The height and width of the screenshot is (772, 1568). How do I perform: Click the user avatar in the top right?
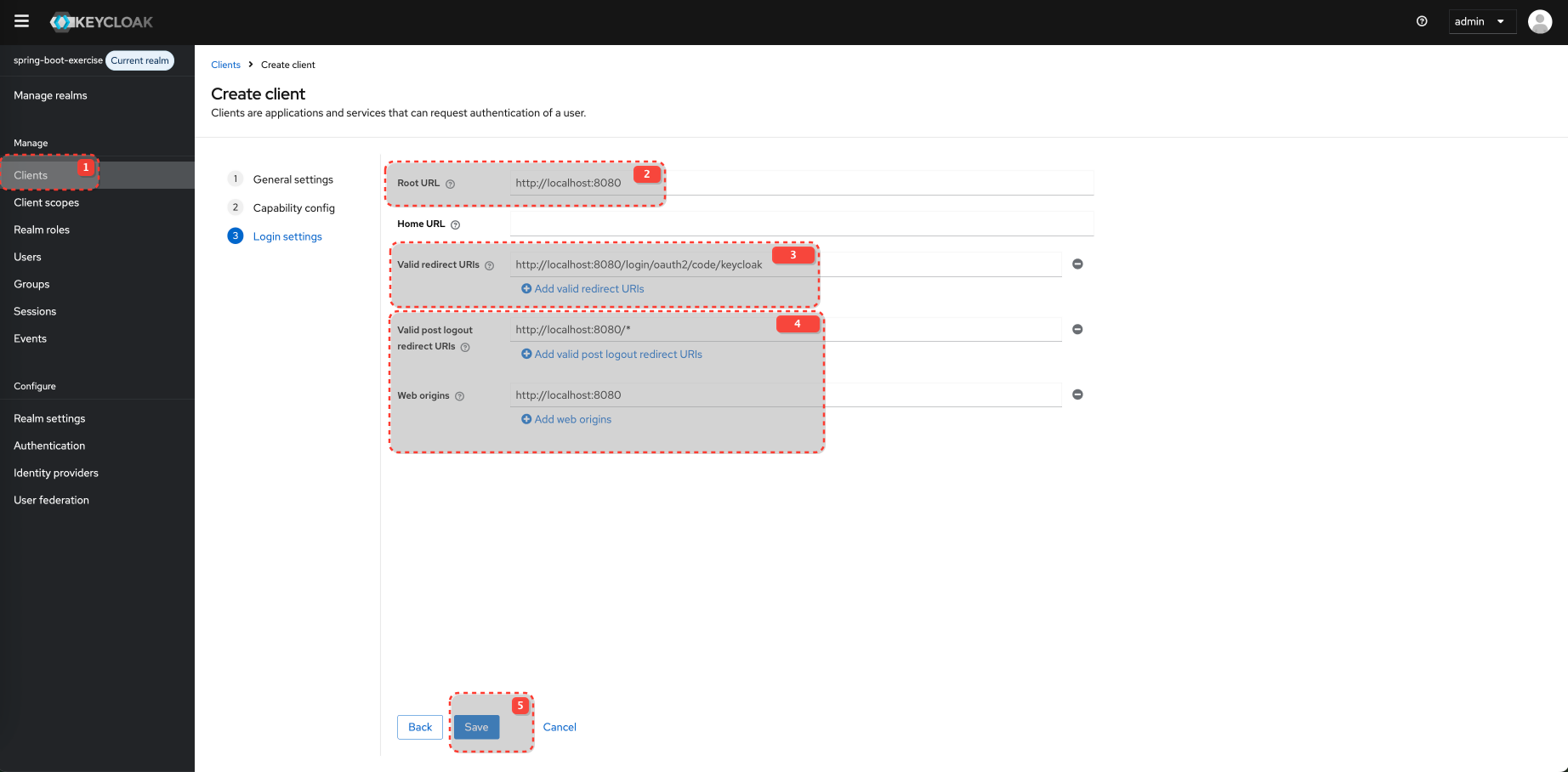click(x=1540, y=21)
